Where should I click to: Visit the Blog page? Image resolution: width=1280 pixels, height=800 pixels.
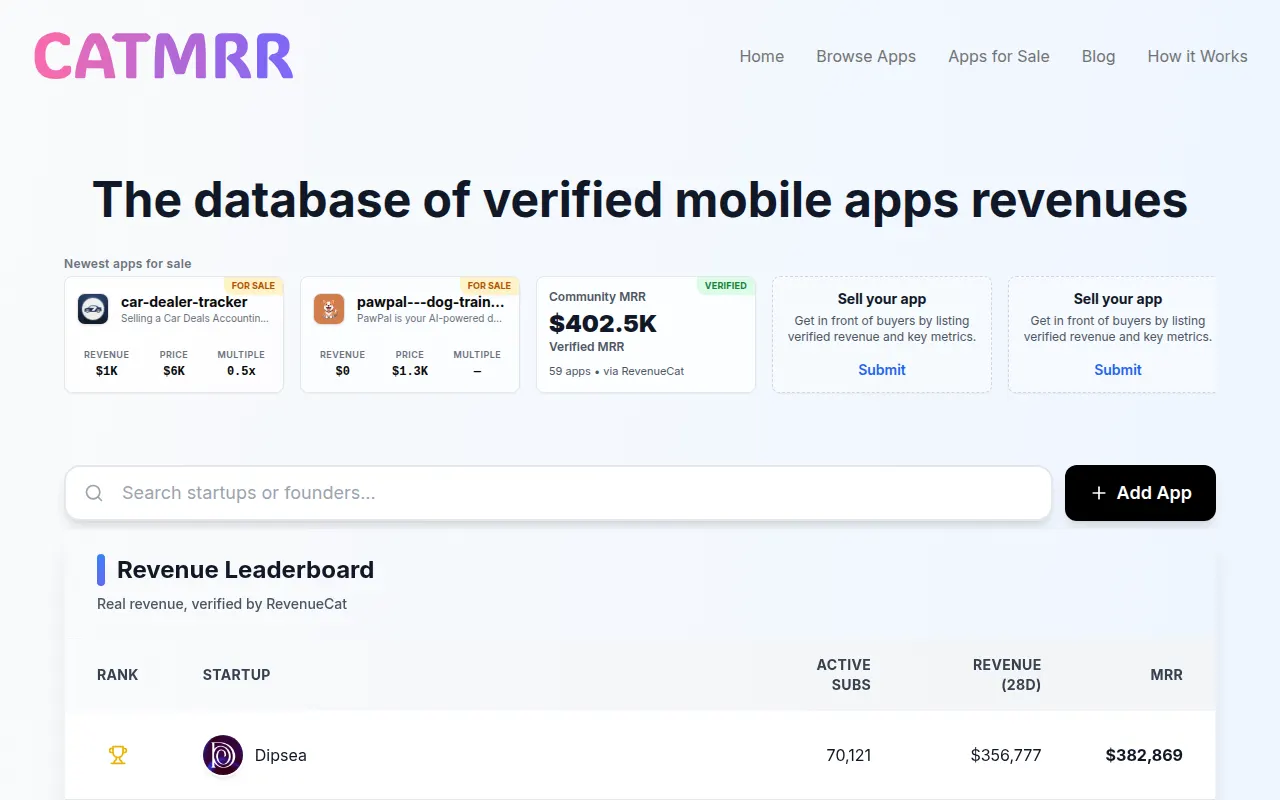[1098, 56]
